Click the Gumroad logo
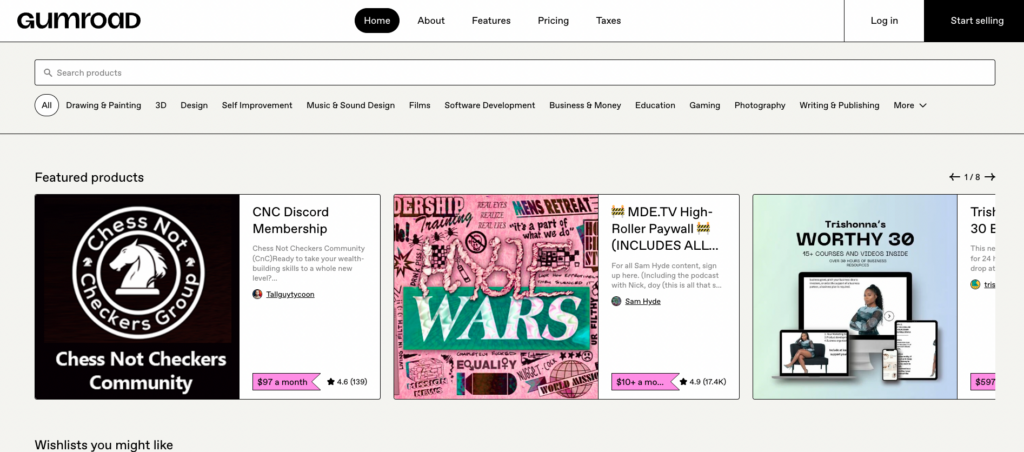 coord(78,20)
